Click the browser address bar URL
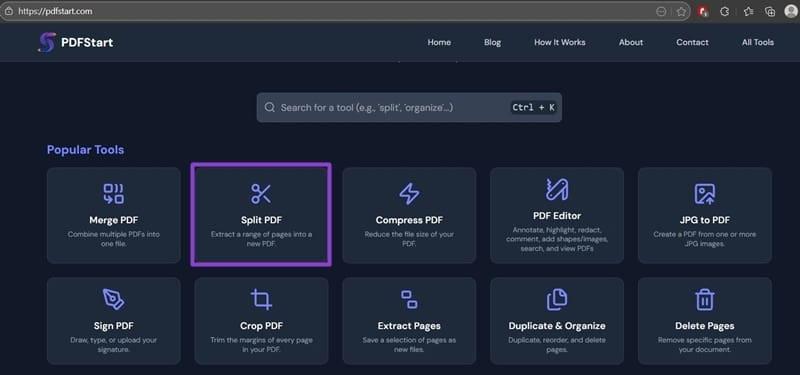Screen dimensions: 800x375 coord(55,11)
